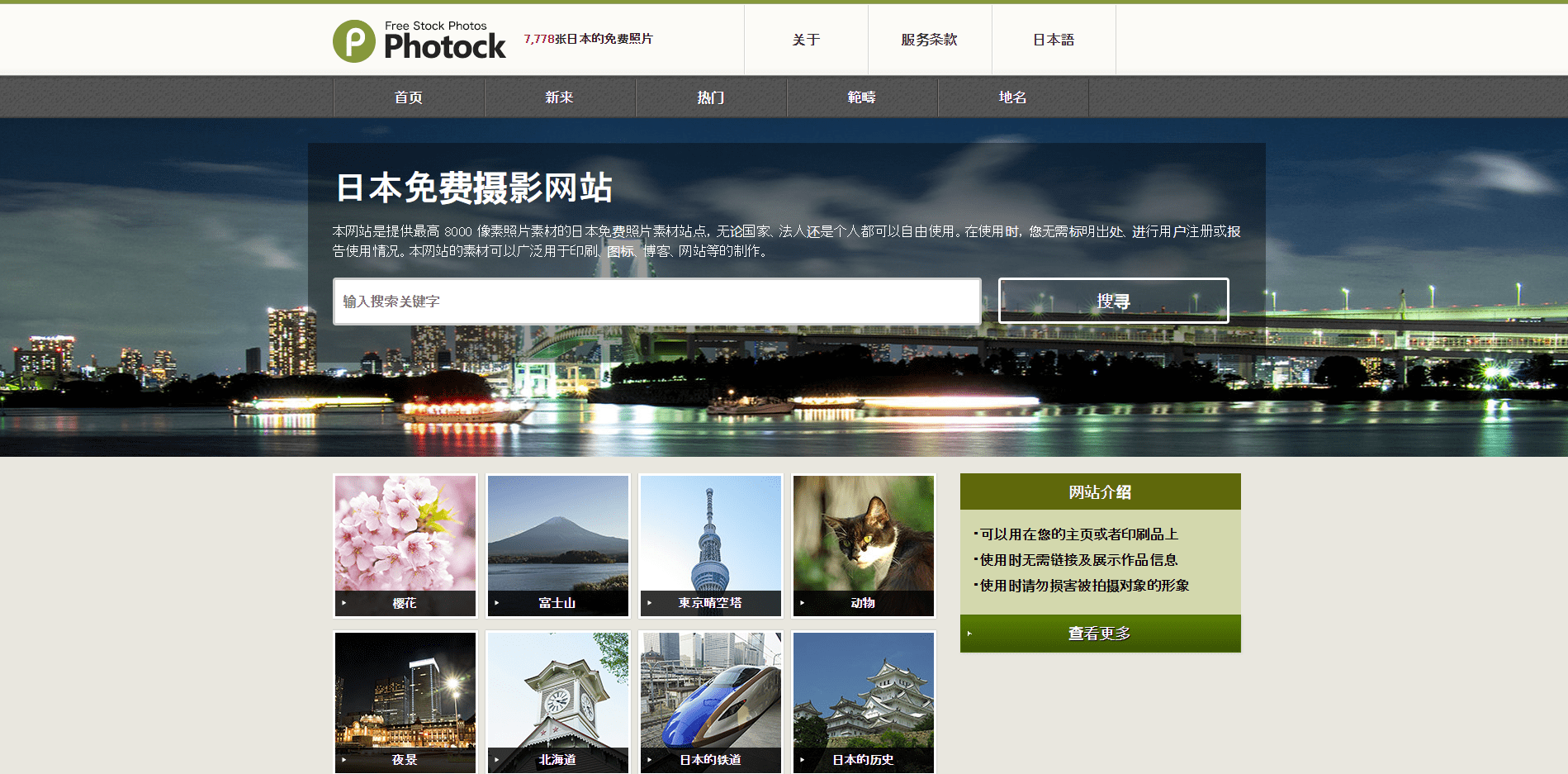Go to the 首页 menu item
1568x774 pixels.
(x=409, y=97)
